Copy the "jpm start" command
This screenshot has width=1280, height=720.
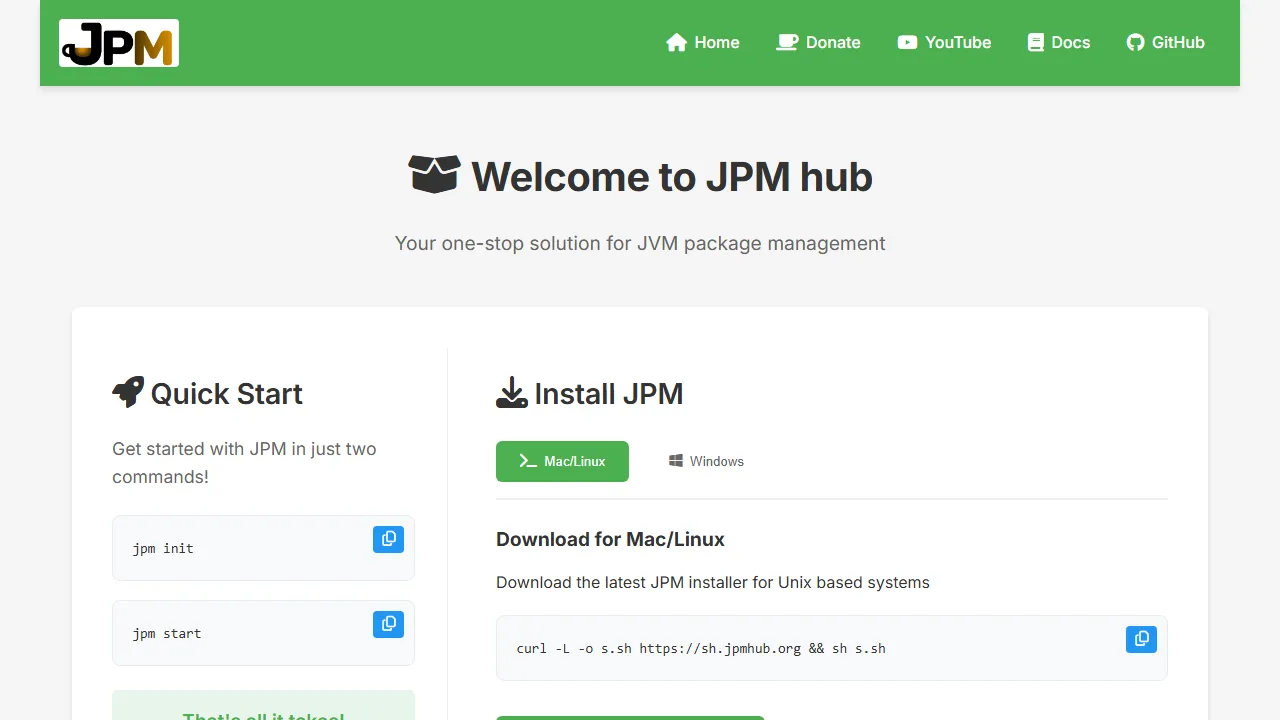pyautogui.click(x=388, y=624)
